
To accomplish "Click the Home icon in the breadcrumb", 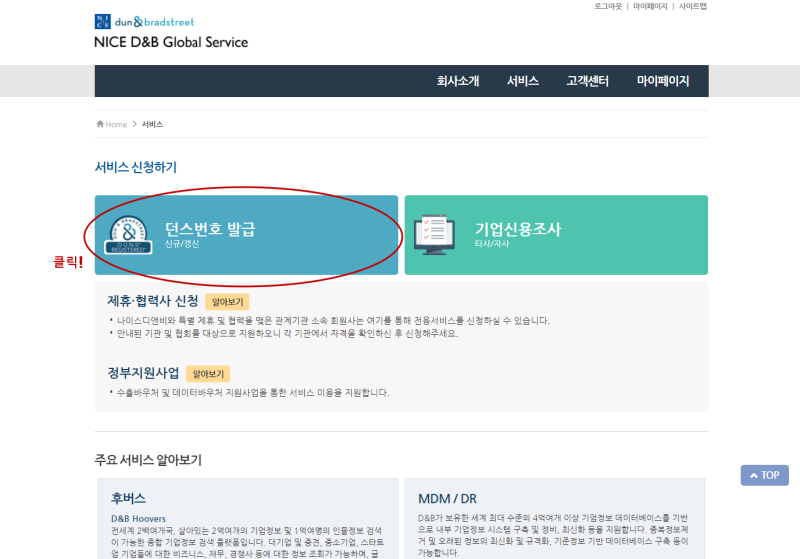I will tap(100, 124).
